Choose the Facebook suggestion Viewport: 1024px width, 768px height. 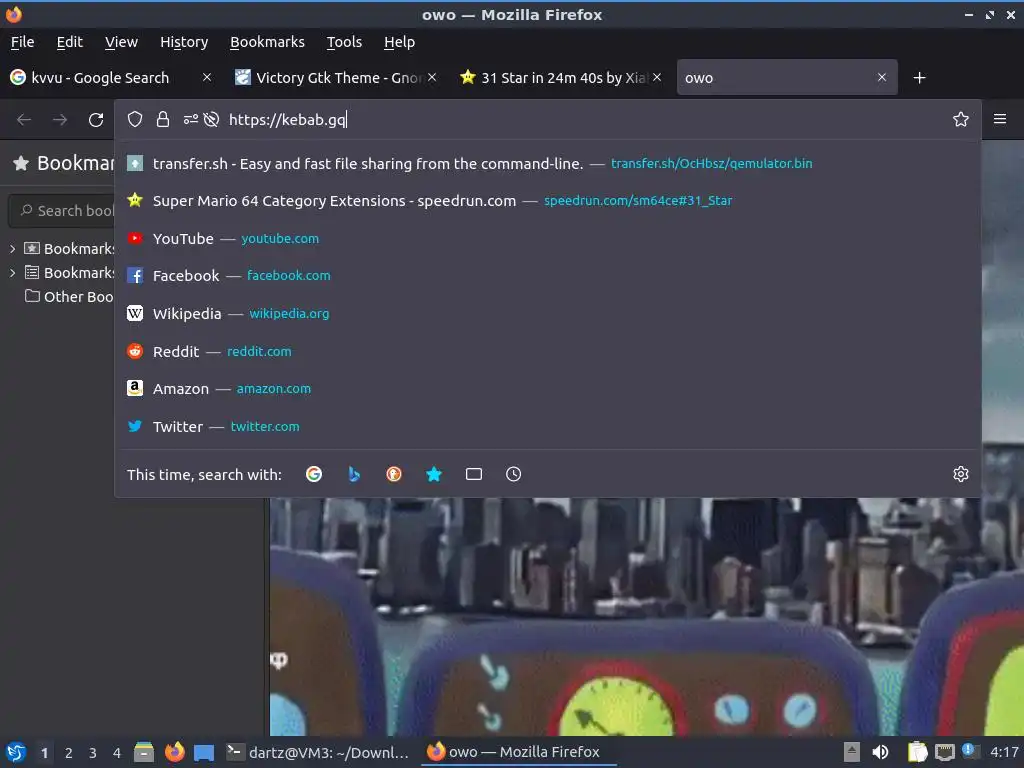coord(548,276)
